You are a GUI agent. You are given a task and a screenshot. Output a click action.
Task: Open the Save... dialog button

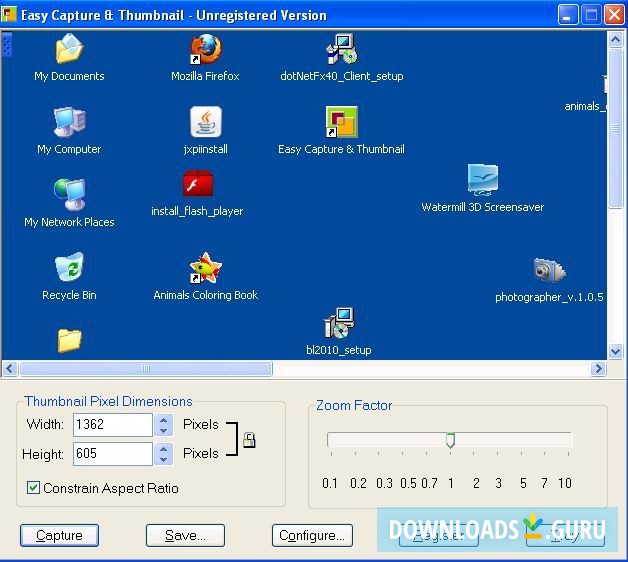tap(185, 535)
